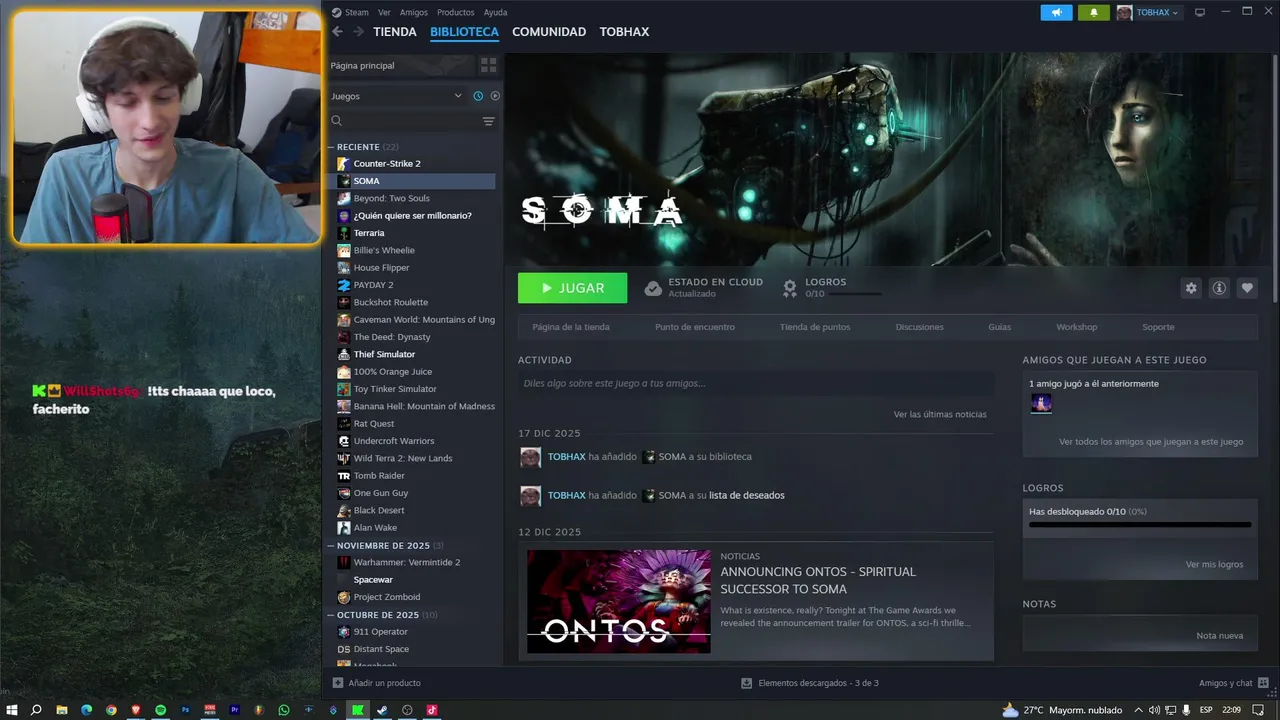Image resolution: width=1280 pixels, height=720 pixels.
Task: Open Ver mis logros link
Action: 1214,564
